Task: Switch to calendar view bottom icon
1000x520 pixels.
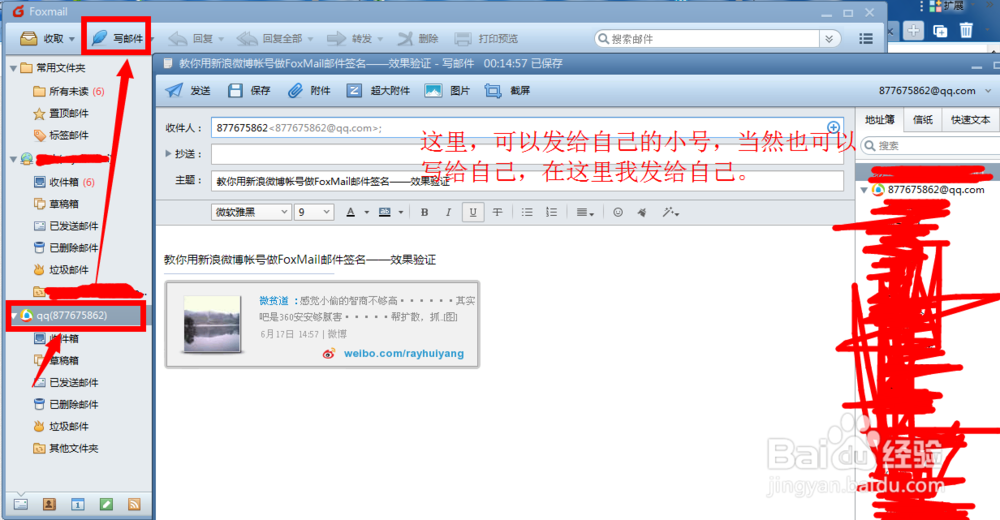Action: [x=78, y=504]
